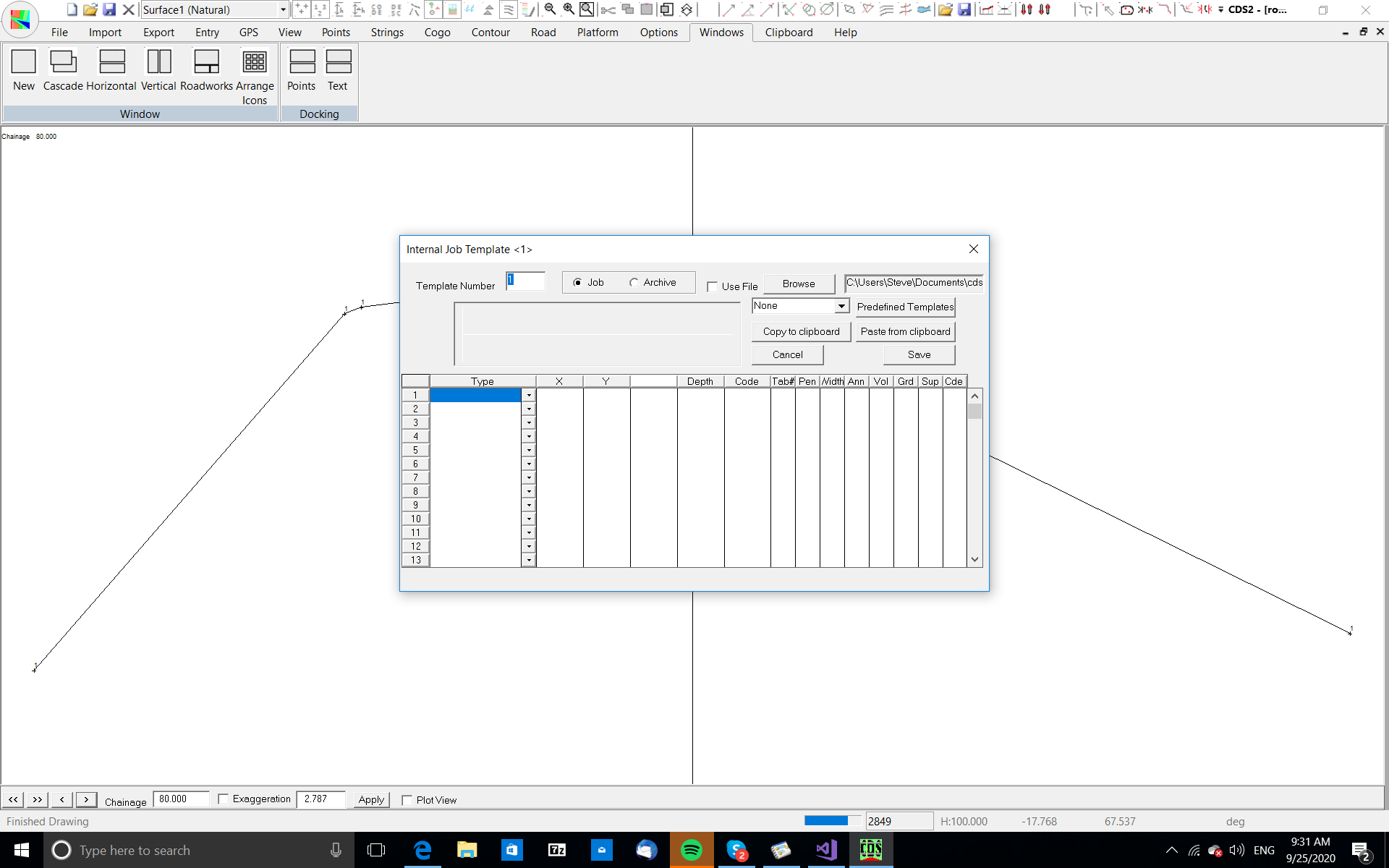The image size is (1389, 868).
Task: Open the Contour menu
Action: pyautogui.click(x=490, y=33)
